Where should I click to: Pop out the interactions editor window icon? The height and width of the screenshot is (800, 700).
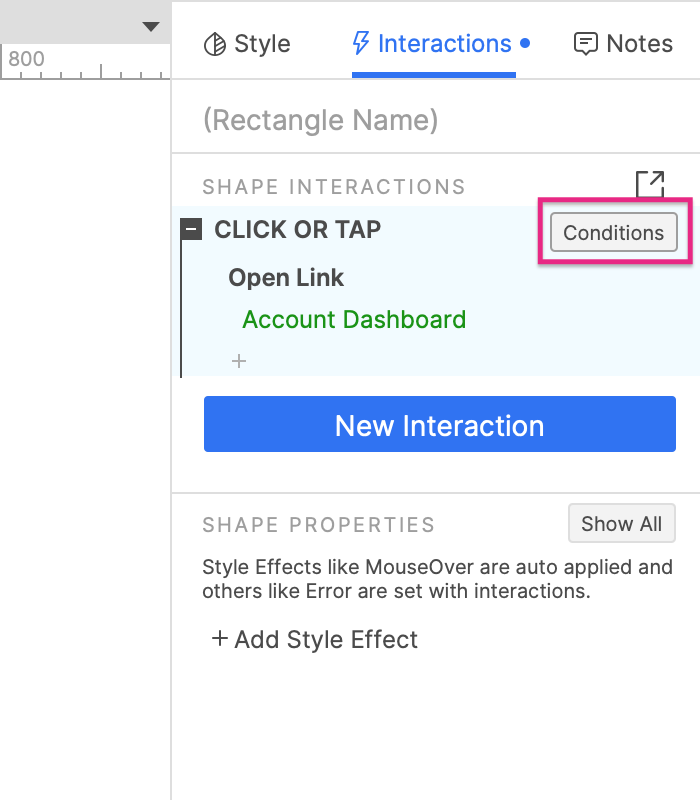tap(649, 184)
